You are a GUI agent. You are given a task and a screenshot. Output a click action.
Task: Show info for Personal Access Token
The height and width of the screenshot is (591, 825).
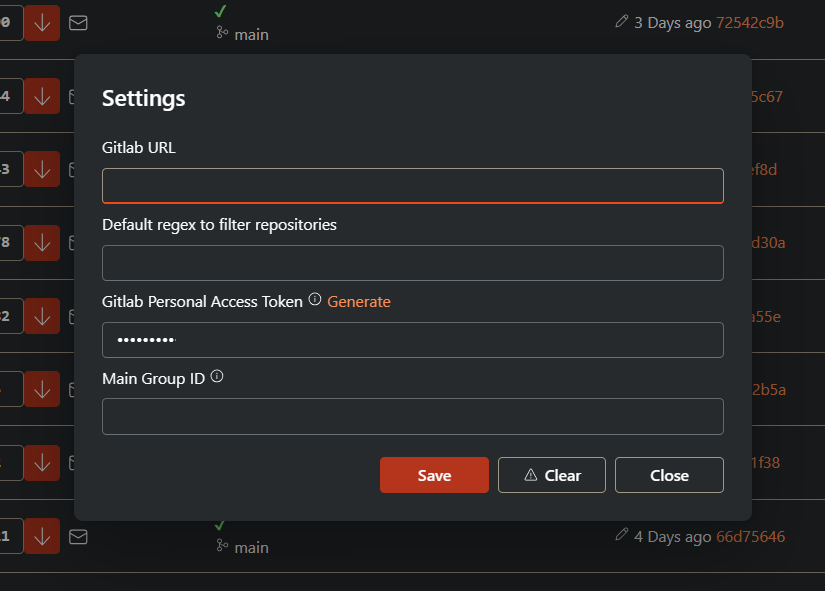pyautogui.click(x=315, y=299)
